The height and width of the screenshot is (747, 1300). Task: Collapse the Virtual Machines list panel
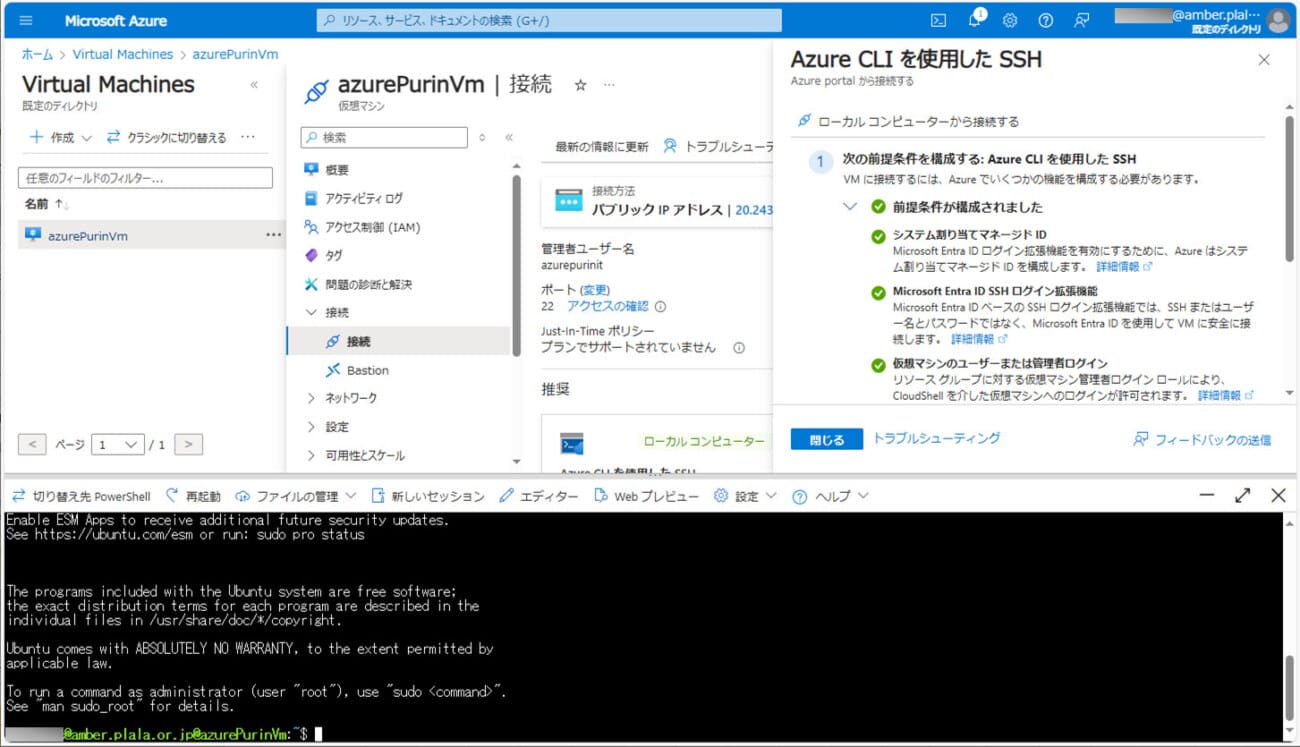tap(254, 85)
